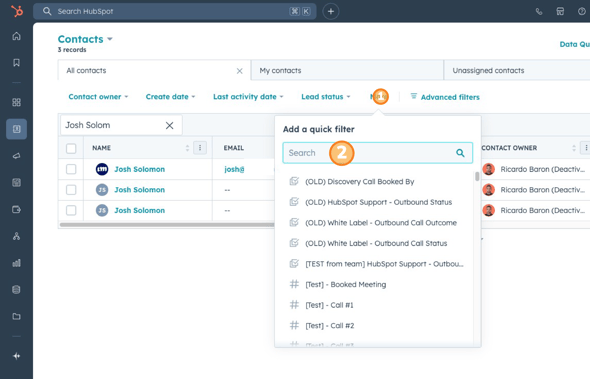Click the Data Quality link
Viewport: 590px width, 379px height.
(575, 44)
